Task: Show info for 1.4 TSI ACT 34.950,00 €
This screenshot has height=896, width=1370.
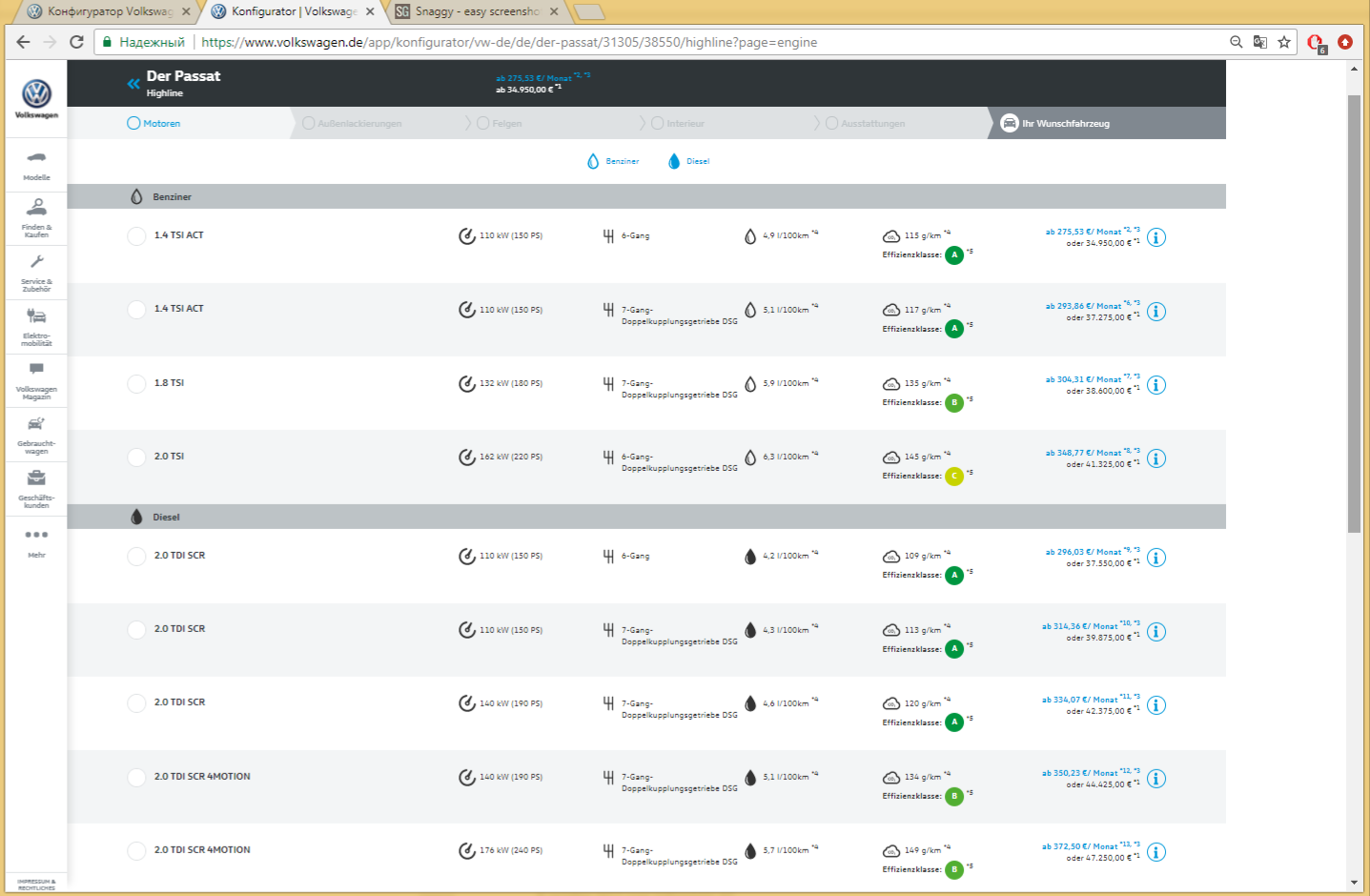Action: click(1156, 237)
